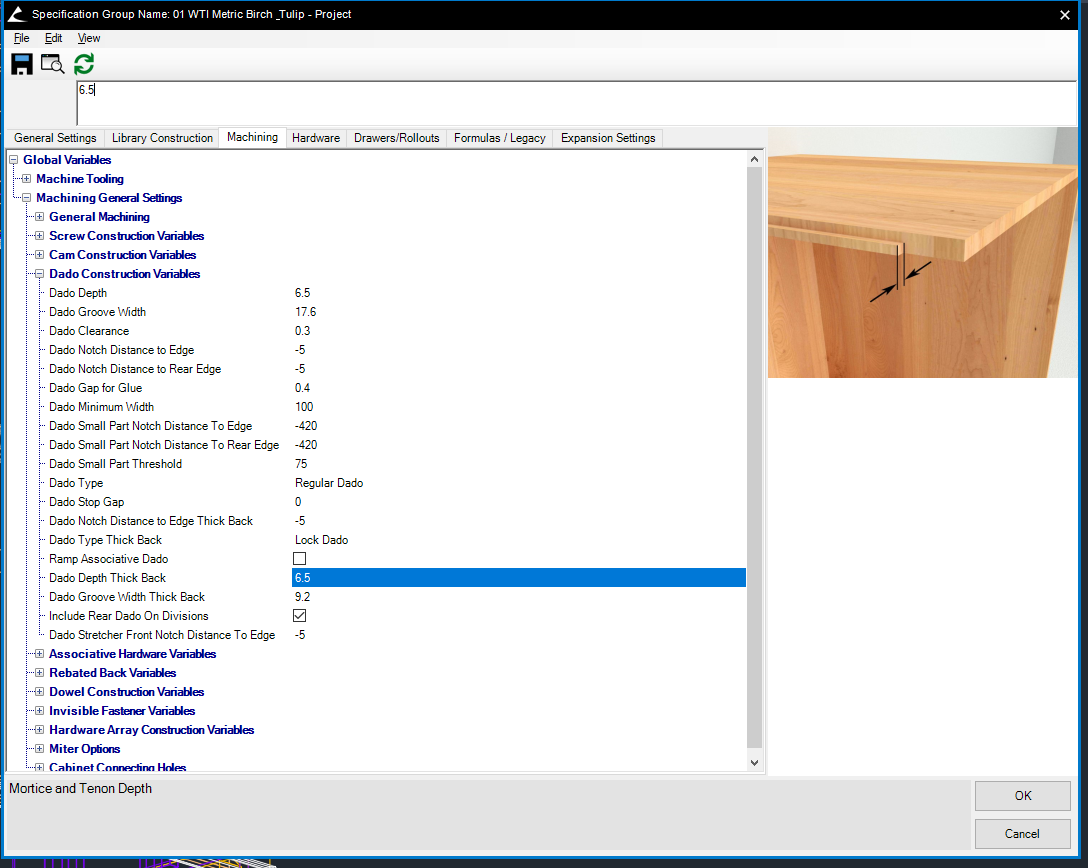Uncheck Include Rear Dado On Divisions

tap(300, 615)
